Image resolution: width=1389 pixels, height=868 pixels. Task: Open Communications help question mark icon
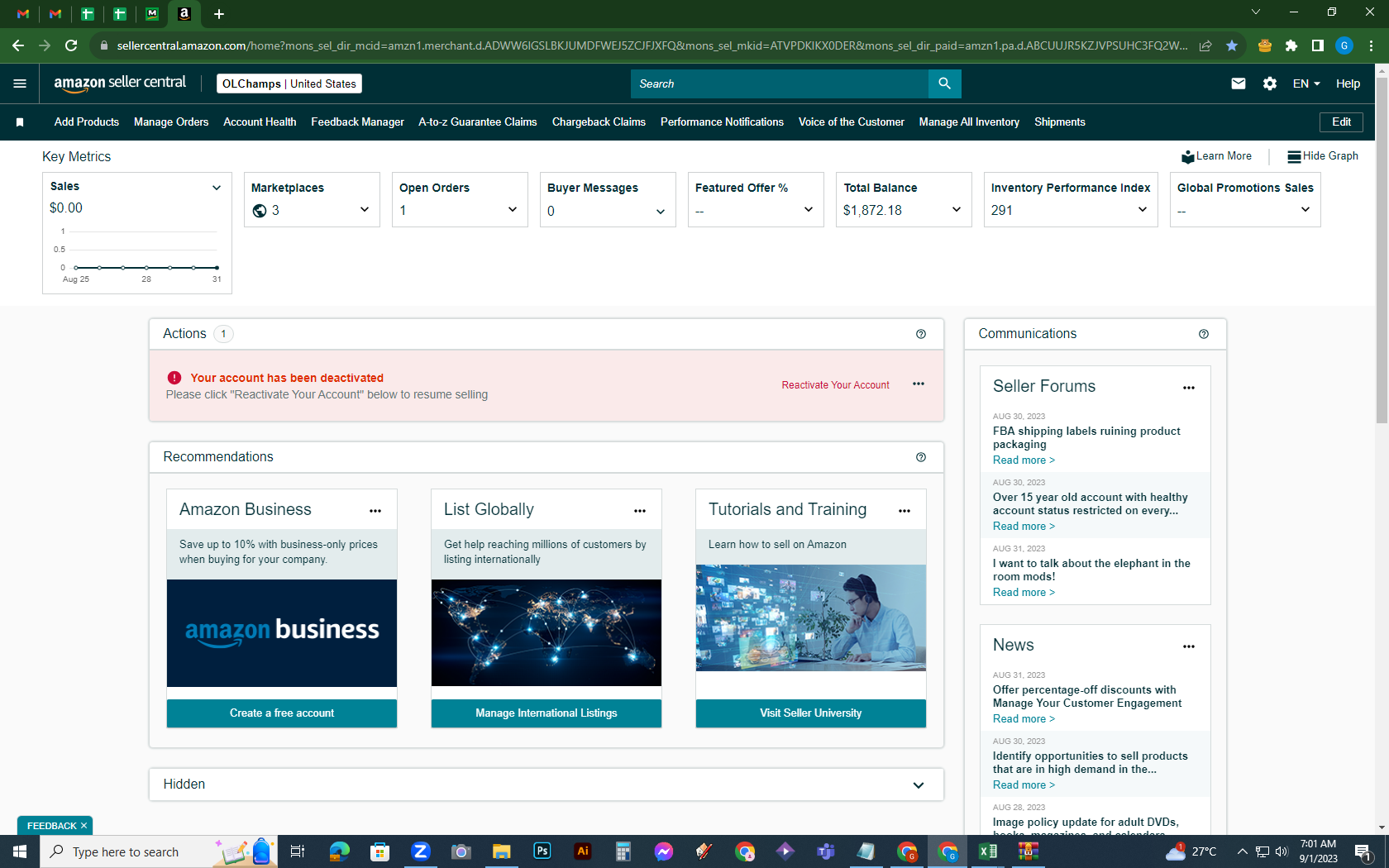click(1204, 334)
